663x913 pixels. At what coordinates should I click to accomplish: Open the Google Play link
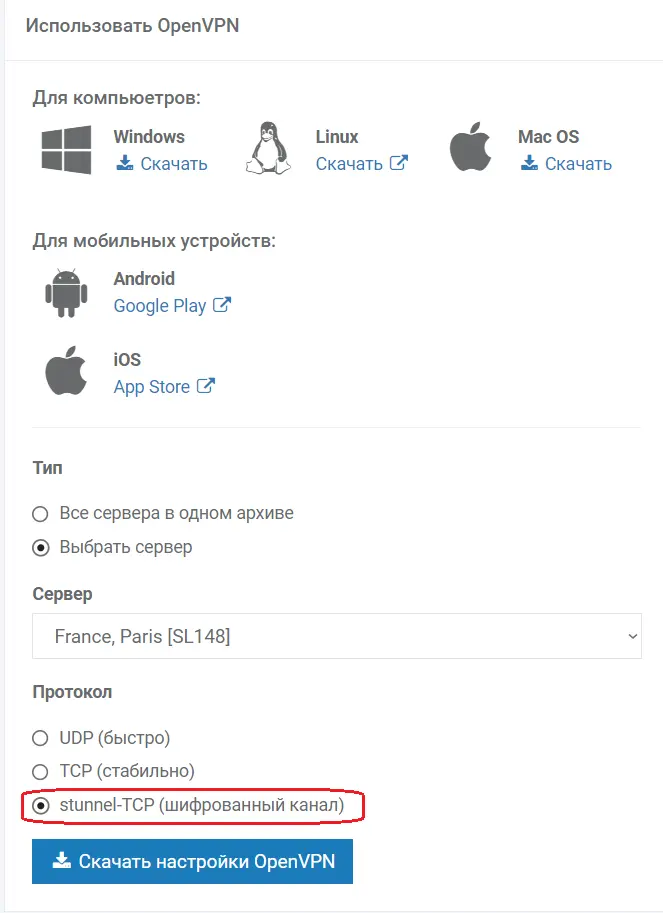point(160,306)
